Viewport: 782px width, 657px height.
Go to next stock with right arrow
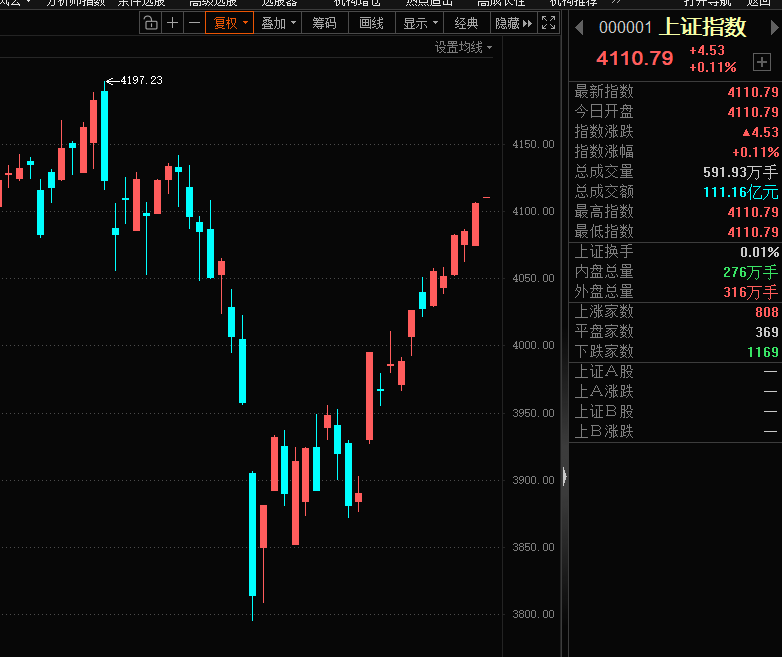tap(774, 28)
